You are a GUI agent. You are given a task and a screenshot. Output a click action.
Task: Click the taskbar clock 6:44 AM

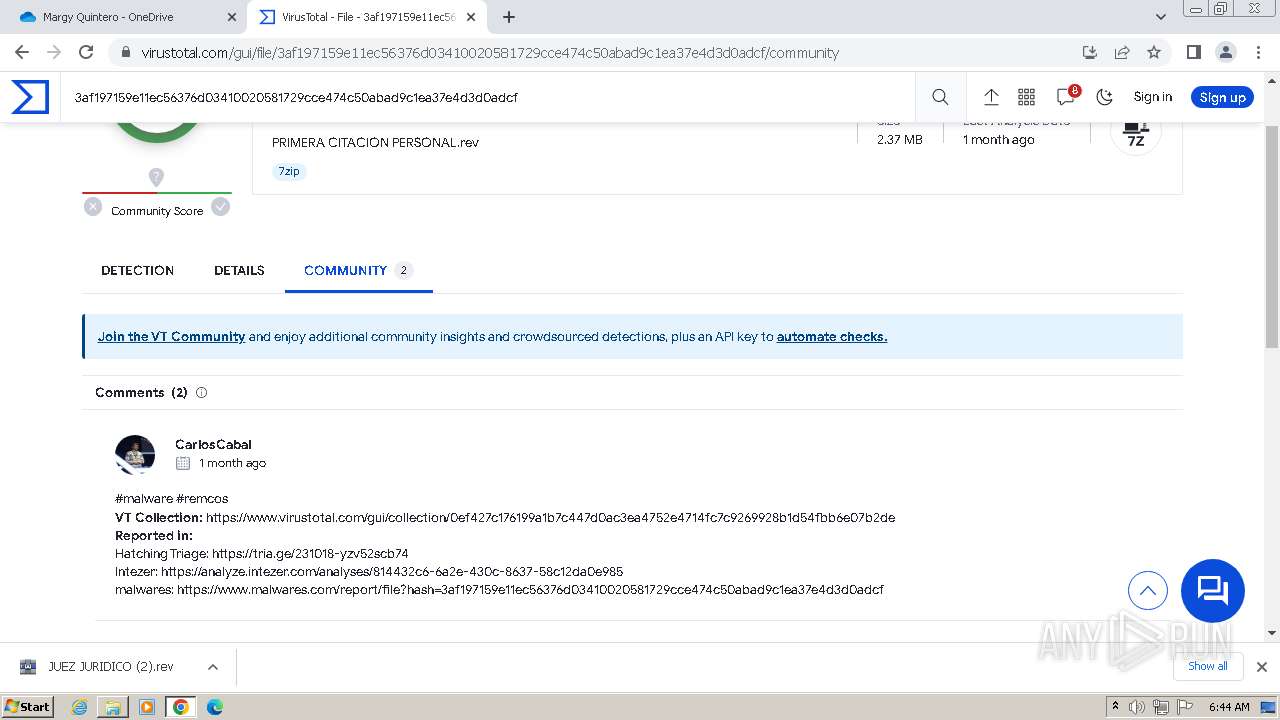(x=1229, y=707)
